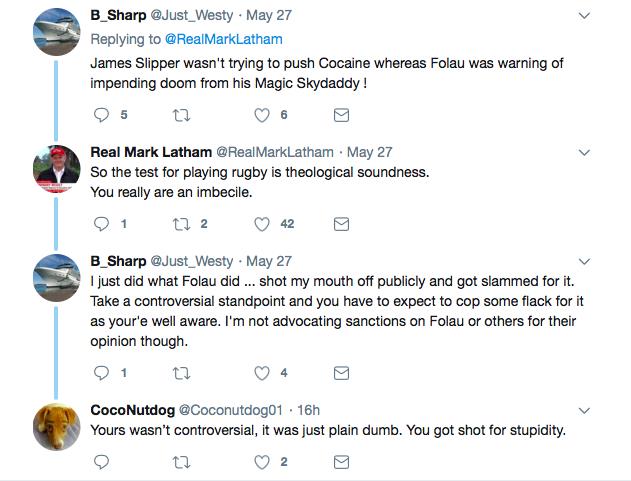Reply to Real Mark Latham's imbecile tweet
631x481 pixels.
coord(99,224)
